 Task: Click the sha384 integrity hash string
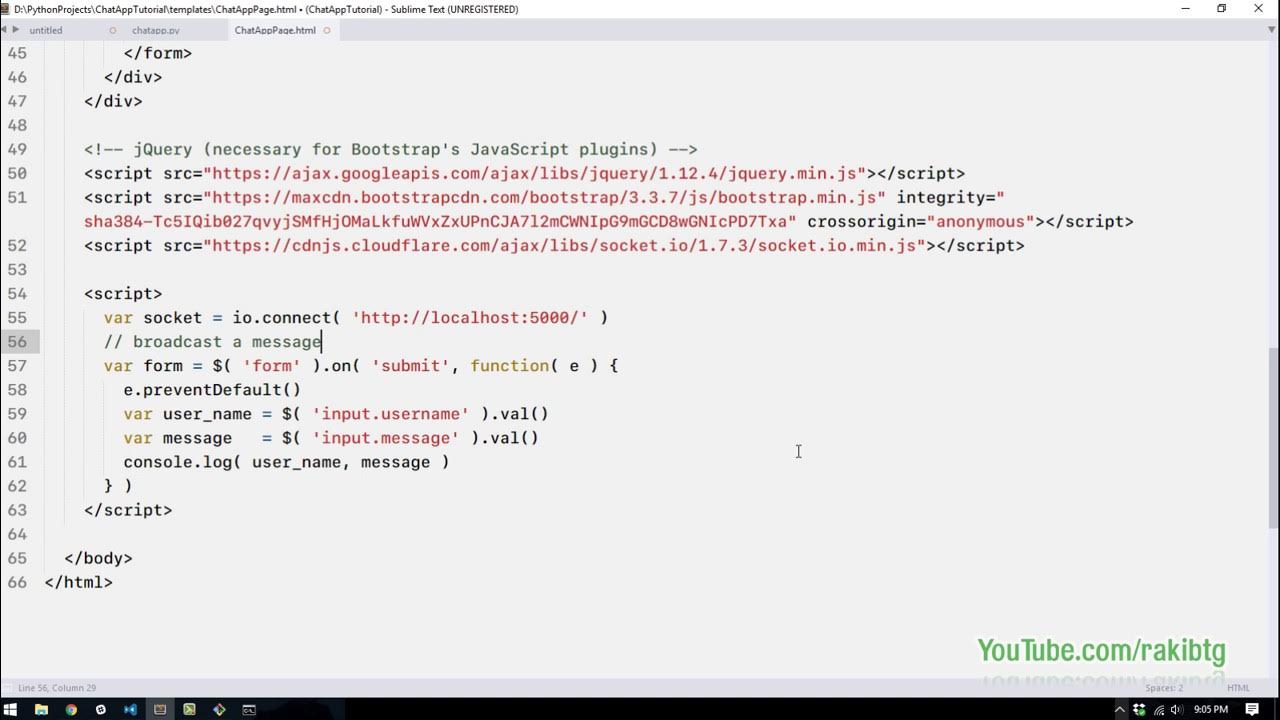pyautogui.click(x=440, y=222)
